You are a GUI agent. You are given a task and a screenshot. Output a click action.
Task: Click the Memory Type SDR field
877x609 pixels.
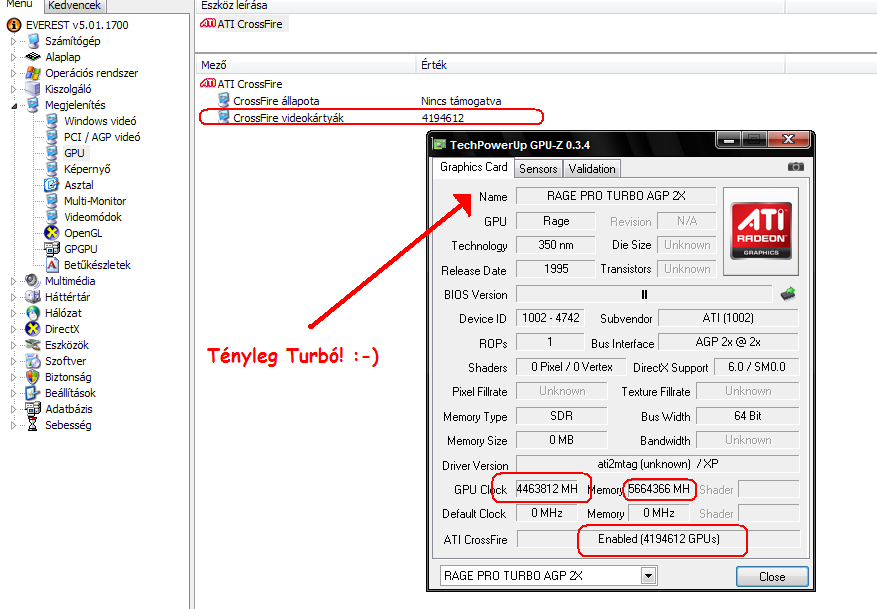coord(561,416)
